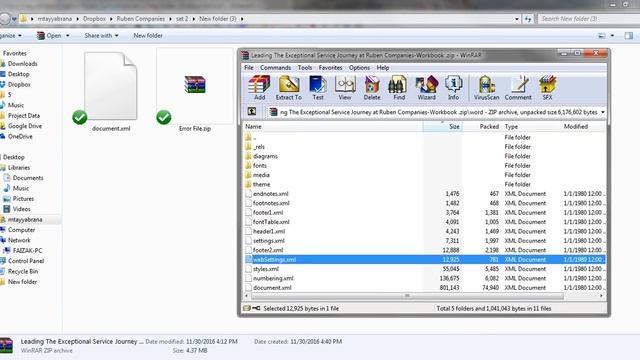The image size is (640, 360).
Task: Expand the archive path dropdown arrow
Action: 602,112
